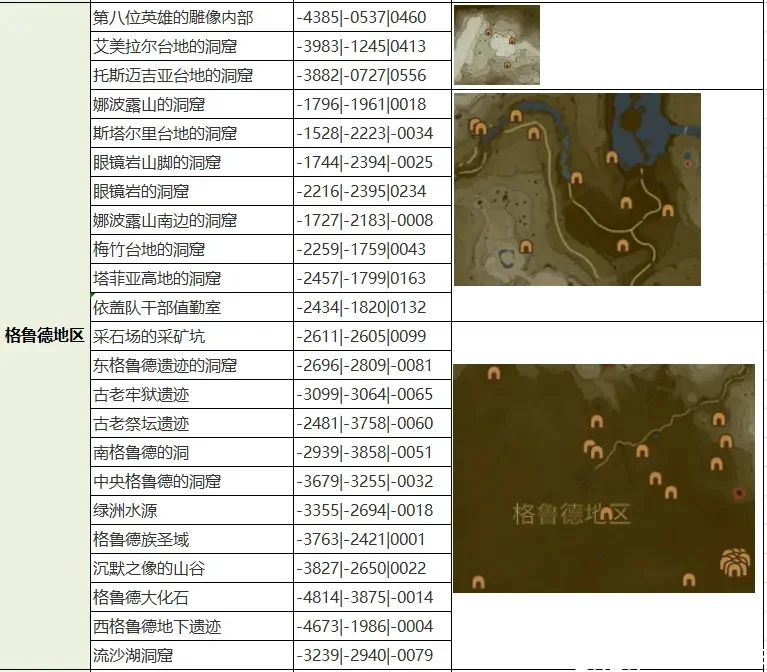Select cave icon in bottom-left corner of Gerudo map
This screenshot has height=672, width=767.
478,582
